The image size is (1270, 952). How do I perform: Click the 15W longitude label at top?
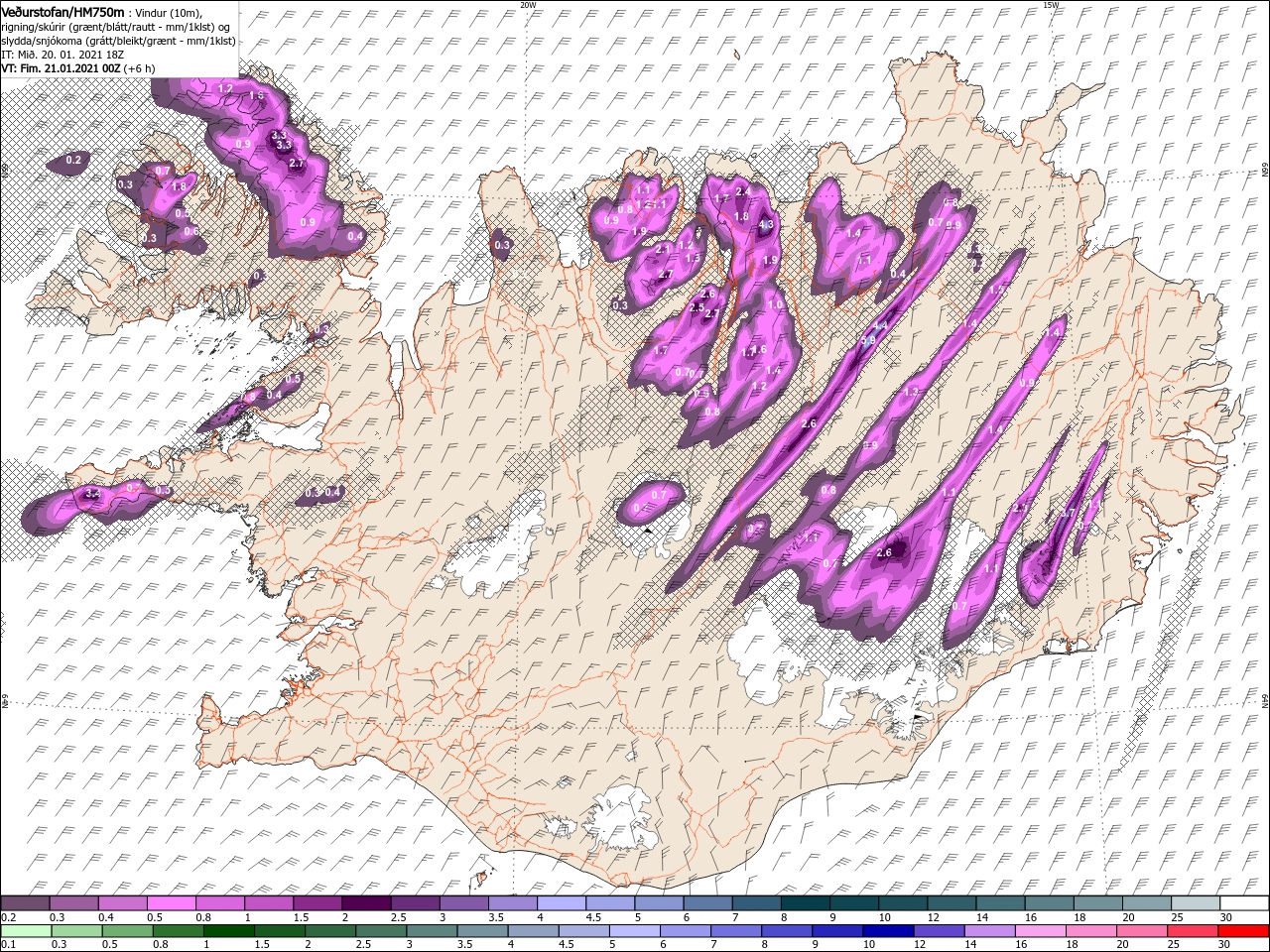pyautogui.click(x=1051, y=5)
